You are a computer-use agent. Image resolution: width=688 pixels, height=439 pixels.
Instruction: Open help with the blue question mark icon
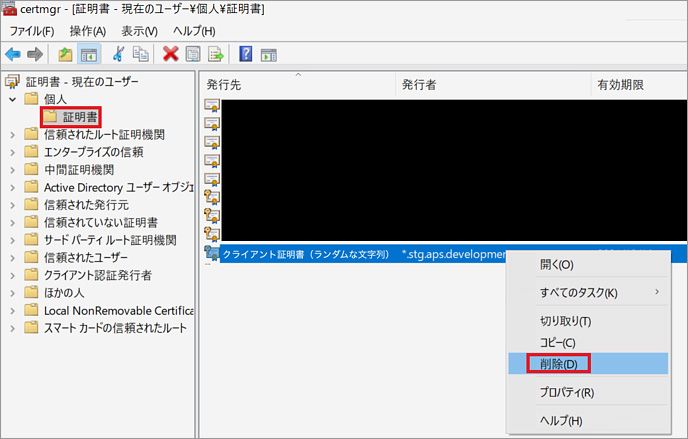click(246, 54)
